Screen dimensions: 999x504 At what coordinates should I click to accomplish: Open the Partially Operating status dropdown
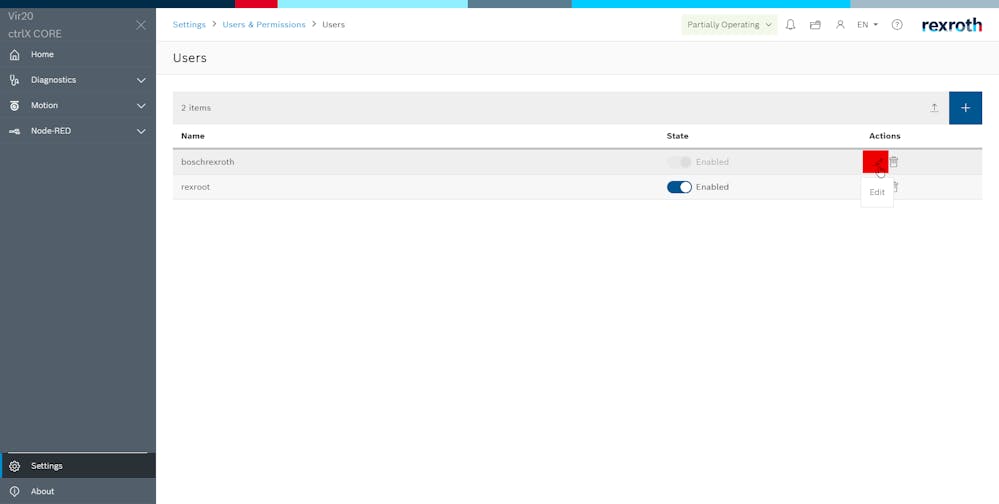[x=729, y=25]
